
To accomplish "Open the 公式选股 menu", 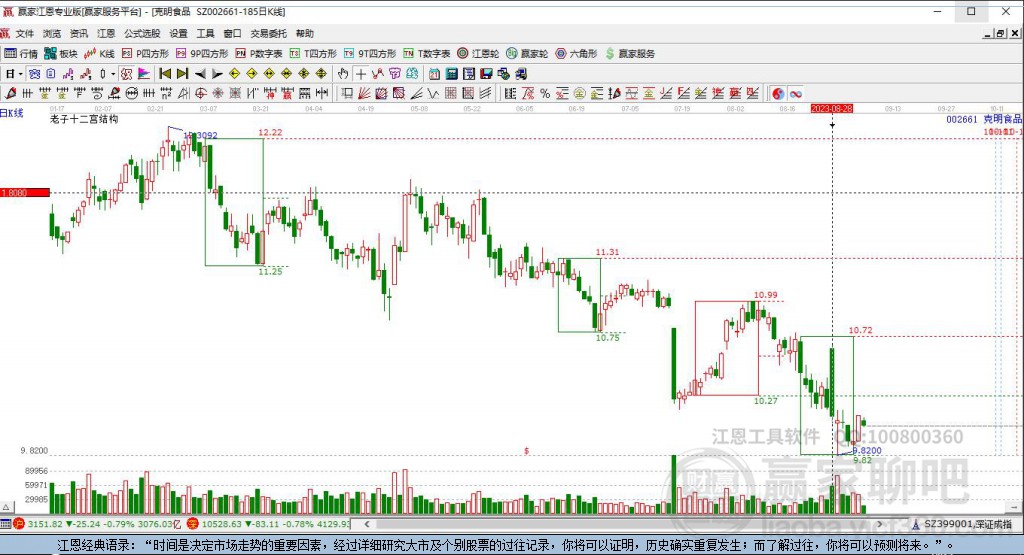I will pyautogui.click(x=142, y=33).
